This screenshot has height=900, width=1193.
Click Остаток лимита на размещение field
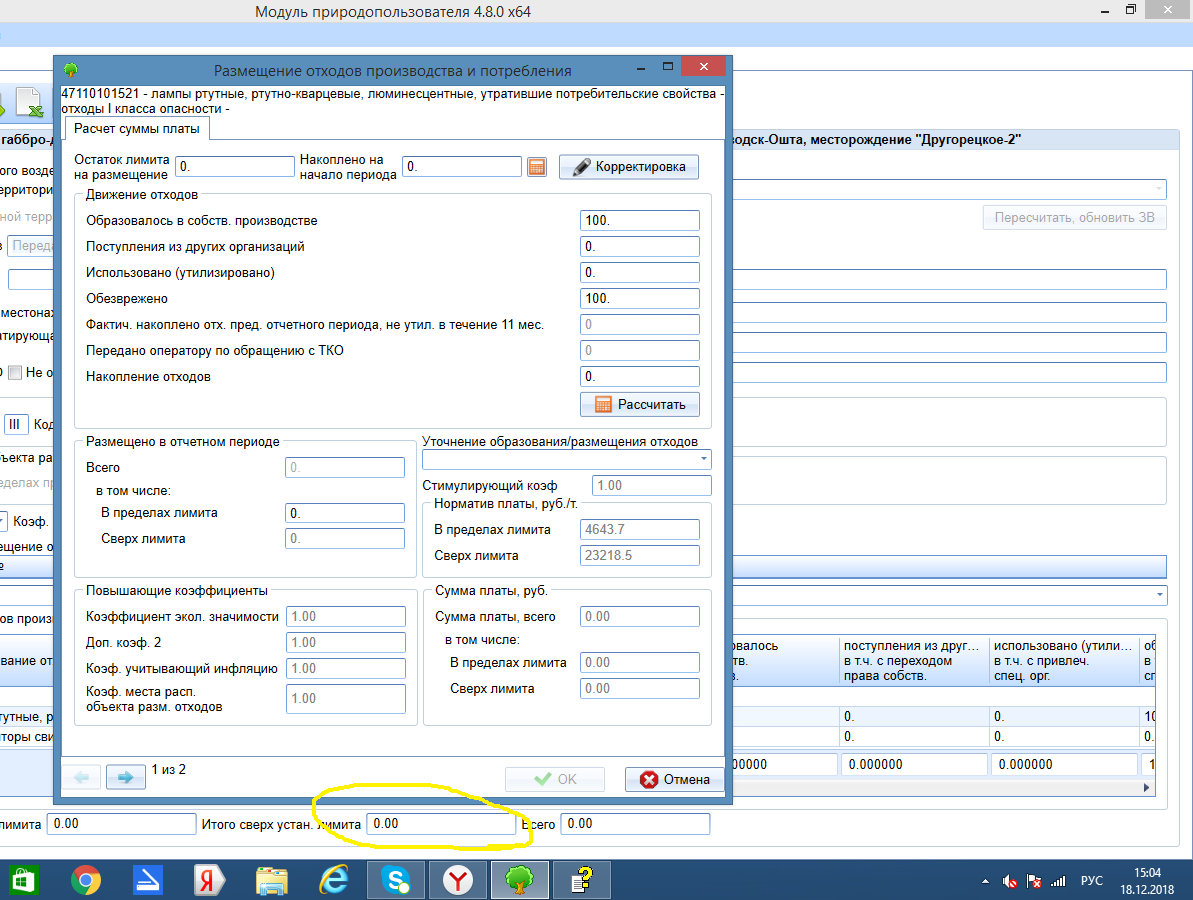point(234,167)
